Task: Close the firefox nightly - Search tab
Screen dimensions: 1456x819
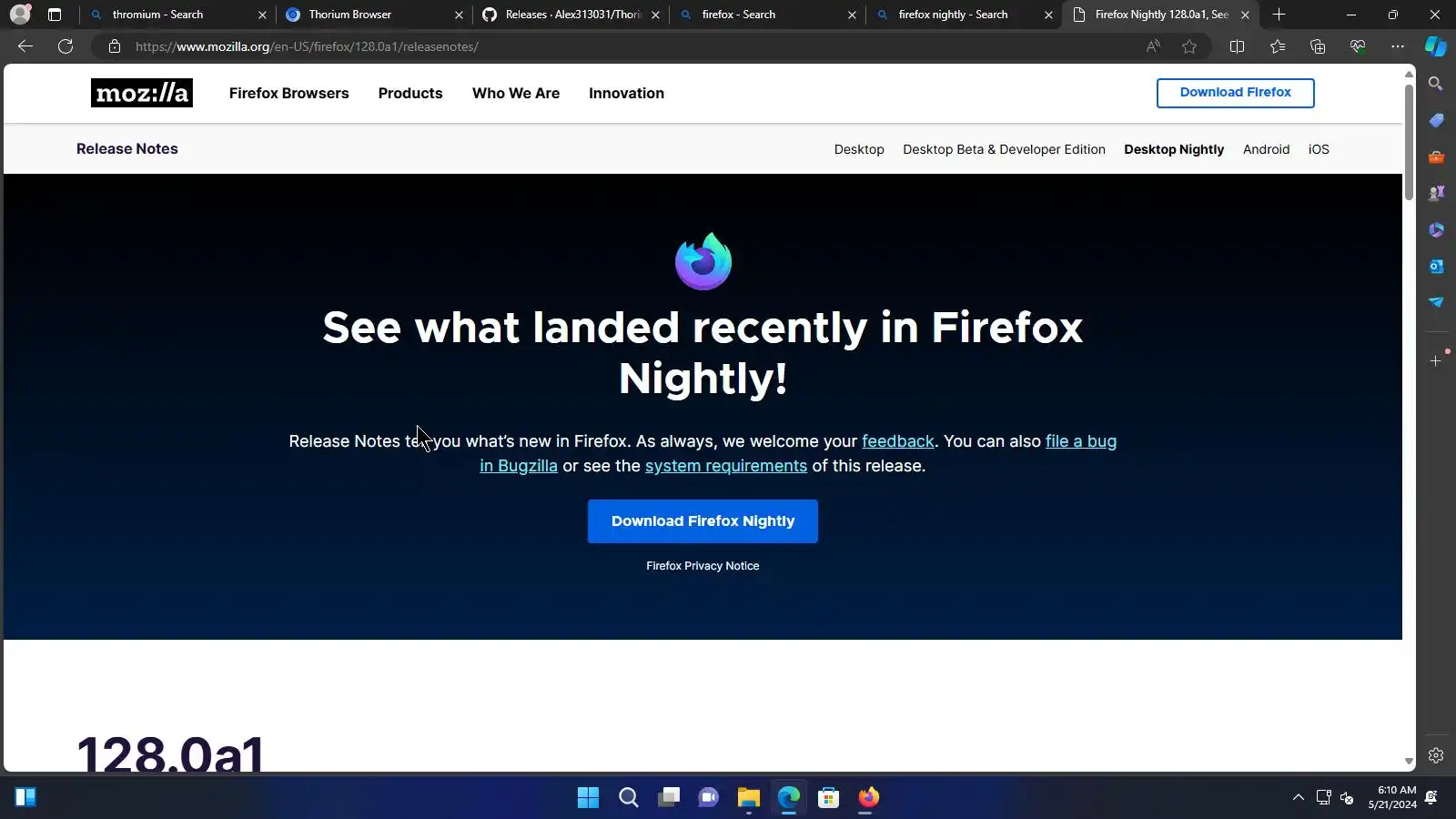Action: [1048, 15]
